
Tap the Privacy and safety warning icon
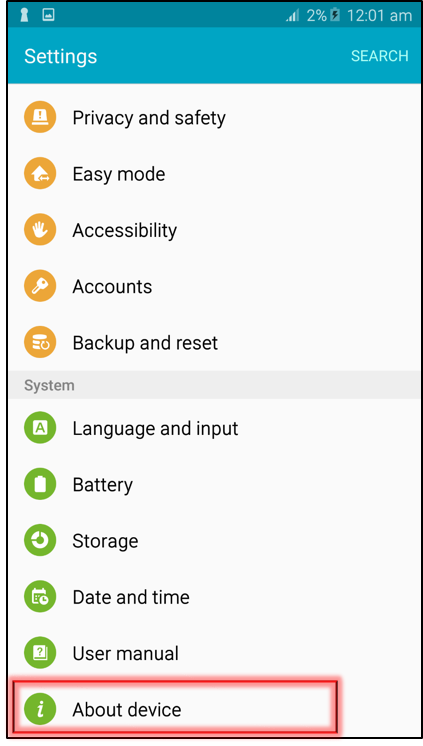[x=40, y=117]
